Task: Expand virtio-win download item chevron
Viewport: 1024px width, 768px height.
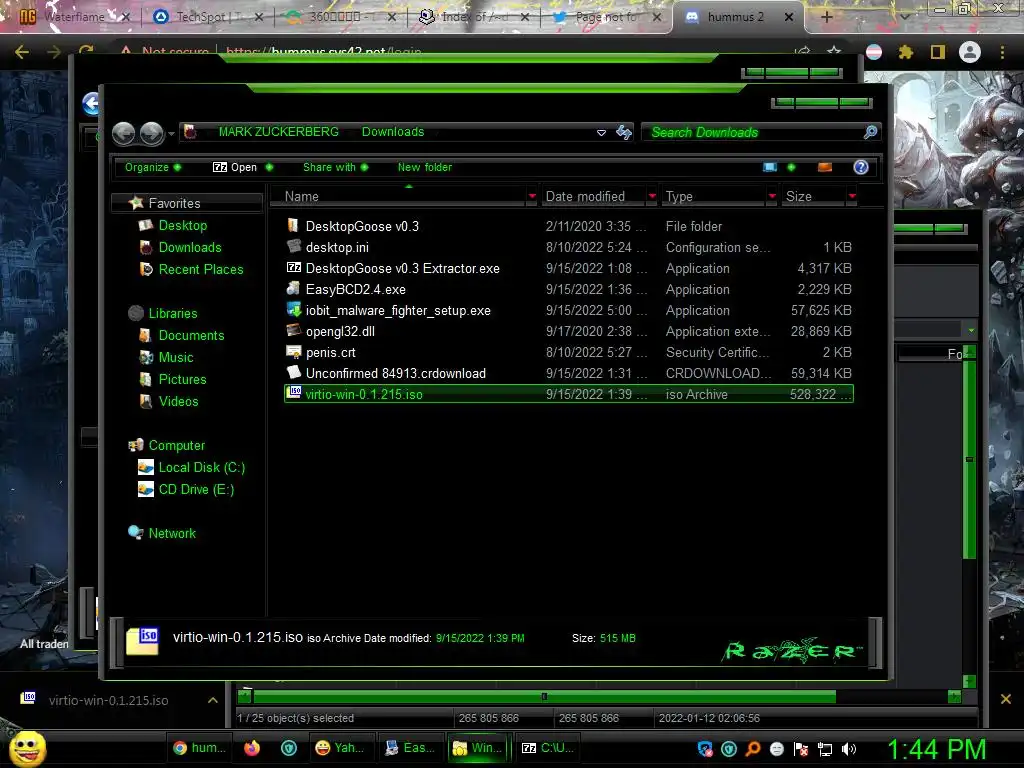Action: [212, 700]
